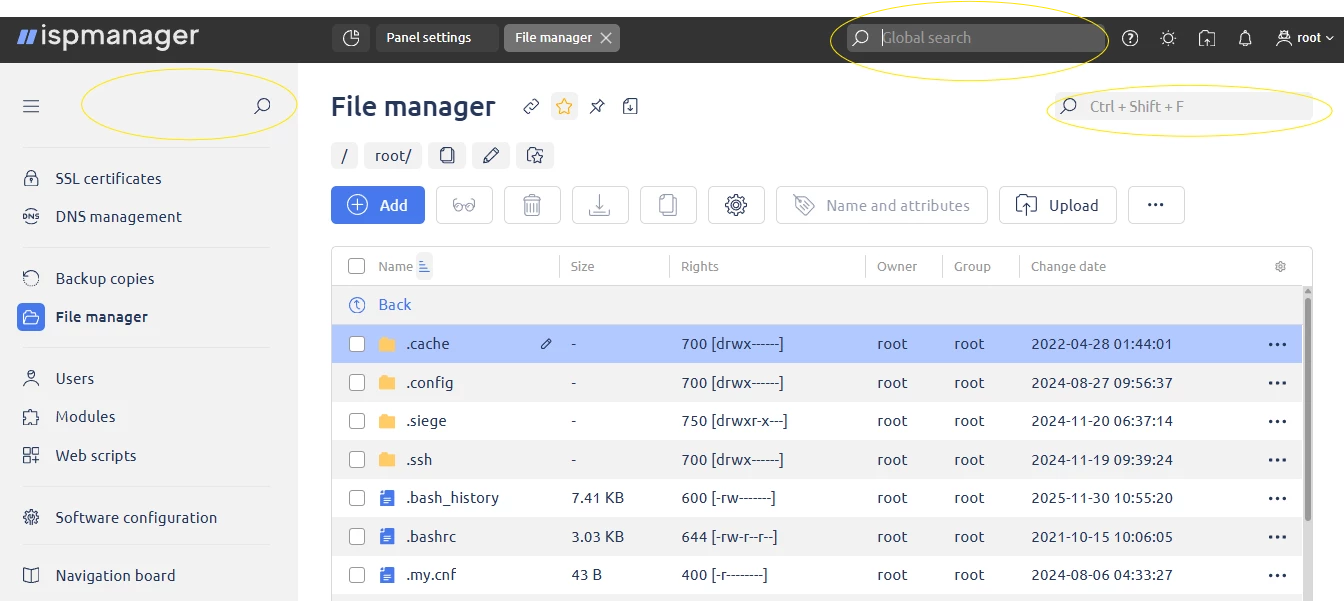Toggle the favorite star for File manager
Image resolution: width=1344 pixels, height=601 pixels.
564,106
